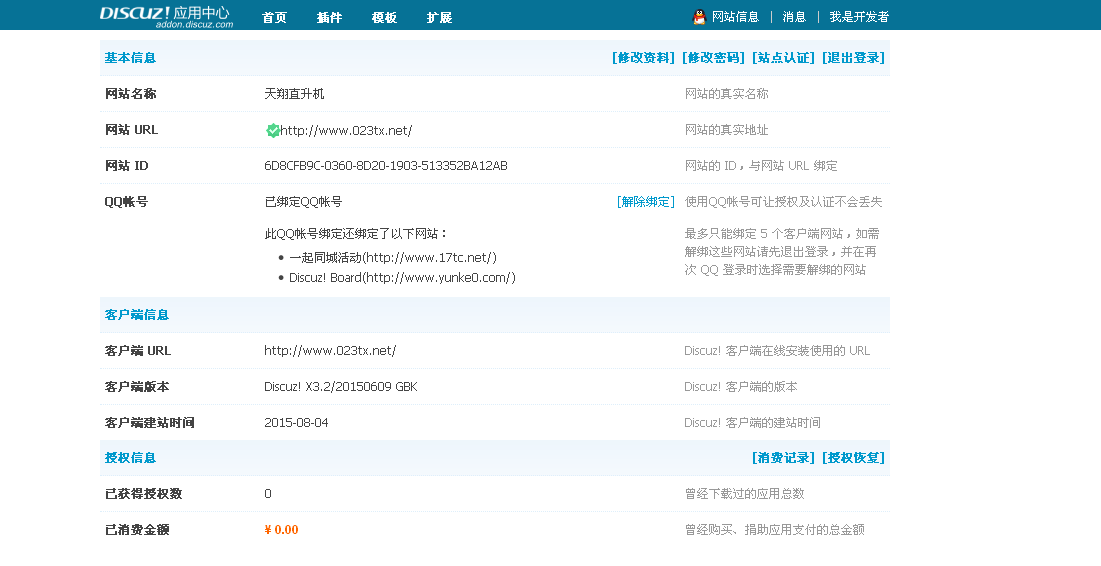The height and width of the screenshot is (566, 1101).
Task: Click 已绑定QQ帐号 status text
Action: (303, 202)
